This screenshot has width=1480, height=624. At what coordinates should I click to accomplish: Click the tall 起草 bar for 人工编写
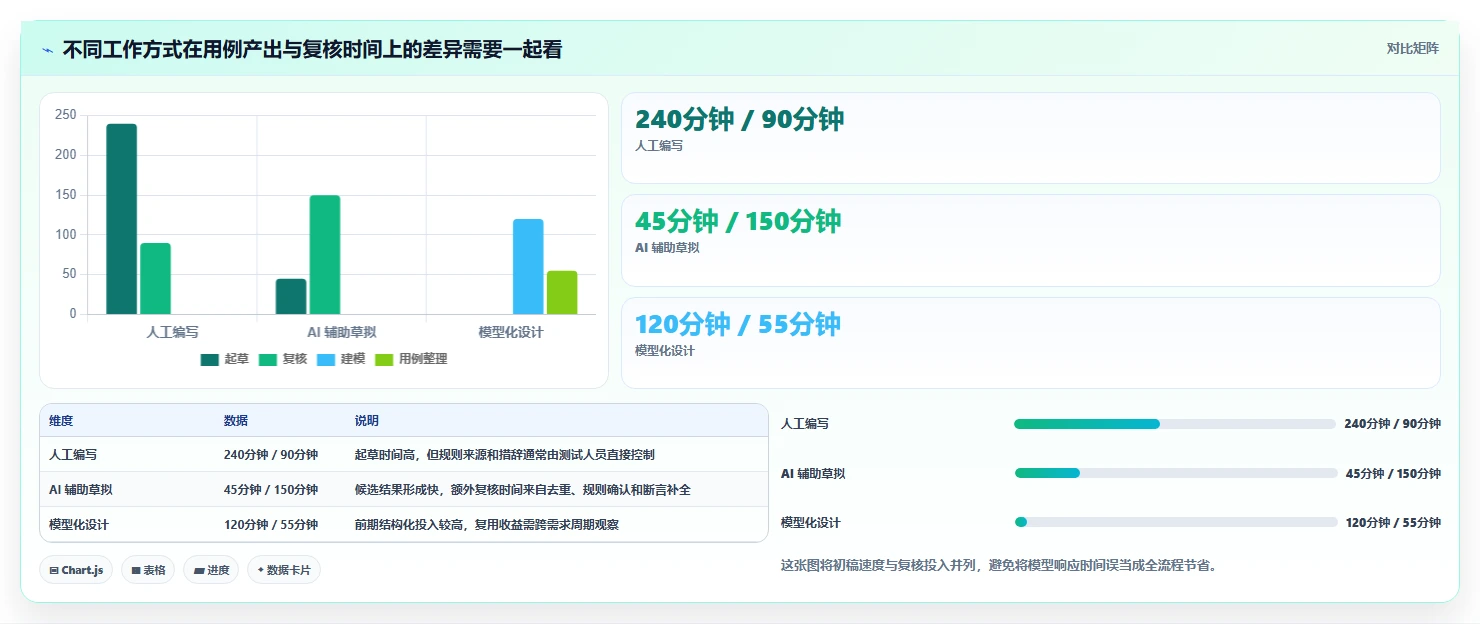click(x=122, y=219)
